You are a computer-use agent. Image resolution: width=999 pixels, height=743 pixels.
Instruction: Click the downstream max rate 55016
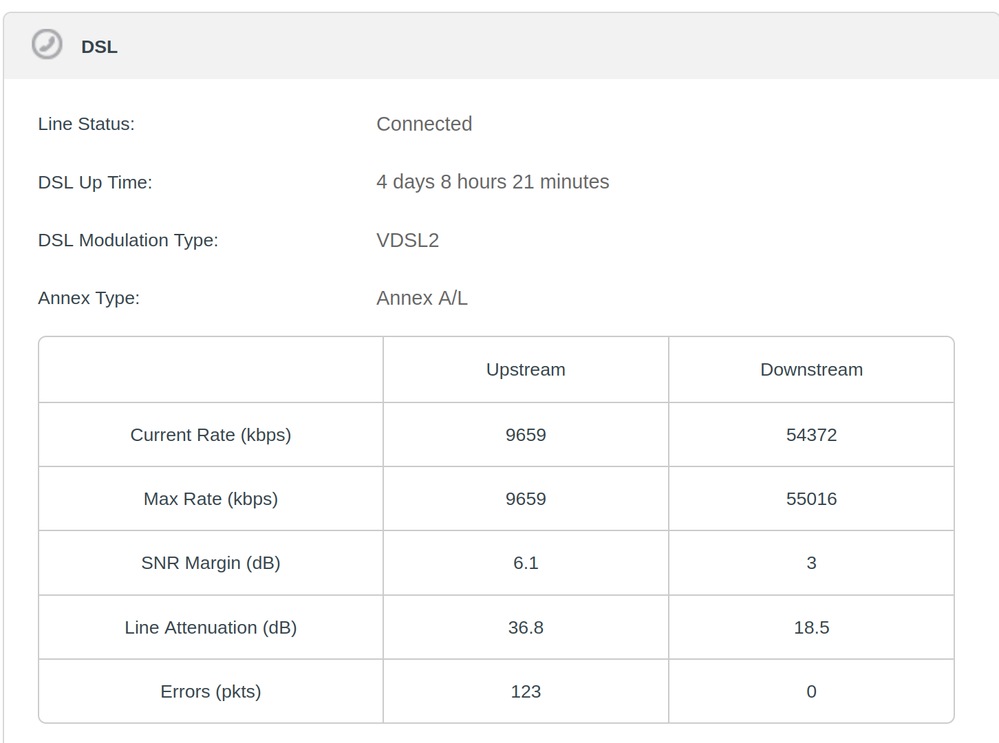pos(811,499)
